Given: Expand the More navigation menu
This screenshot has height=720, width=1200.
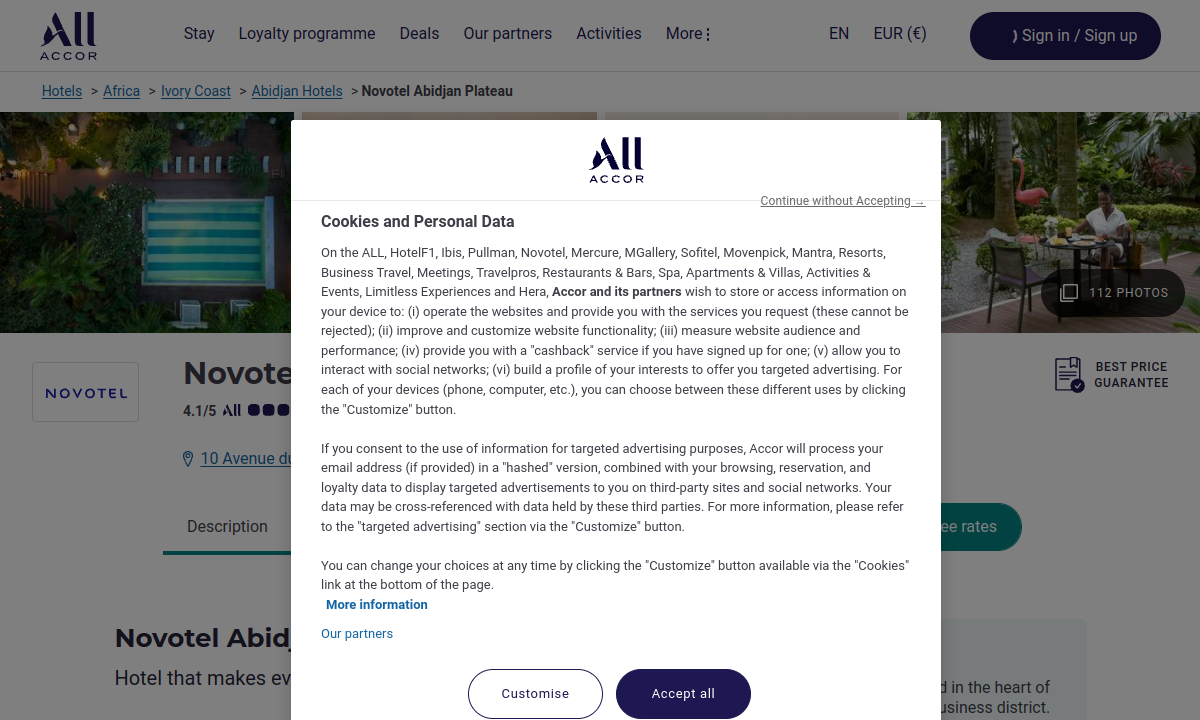Looking at the screenshot, I should click(x=688, y=34).
